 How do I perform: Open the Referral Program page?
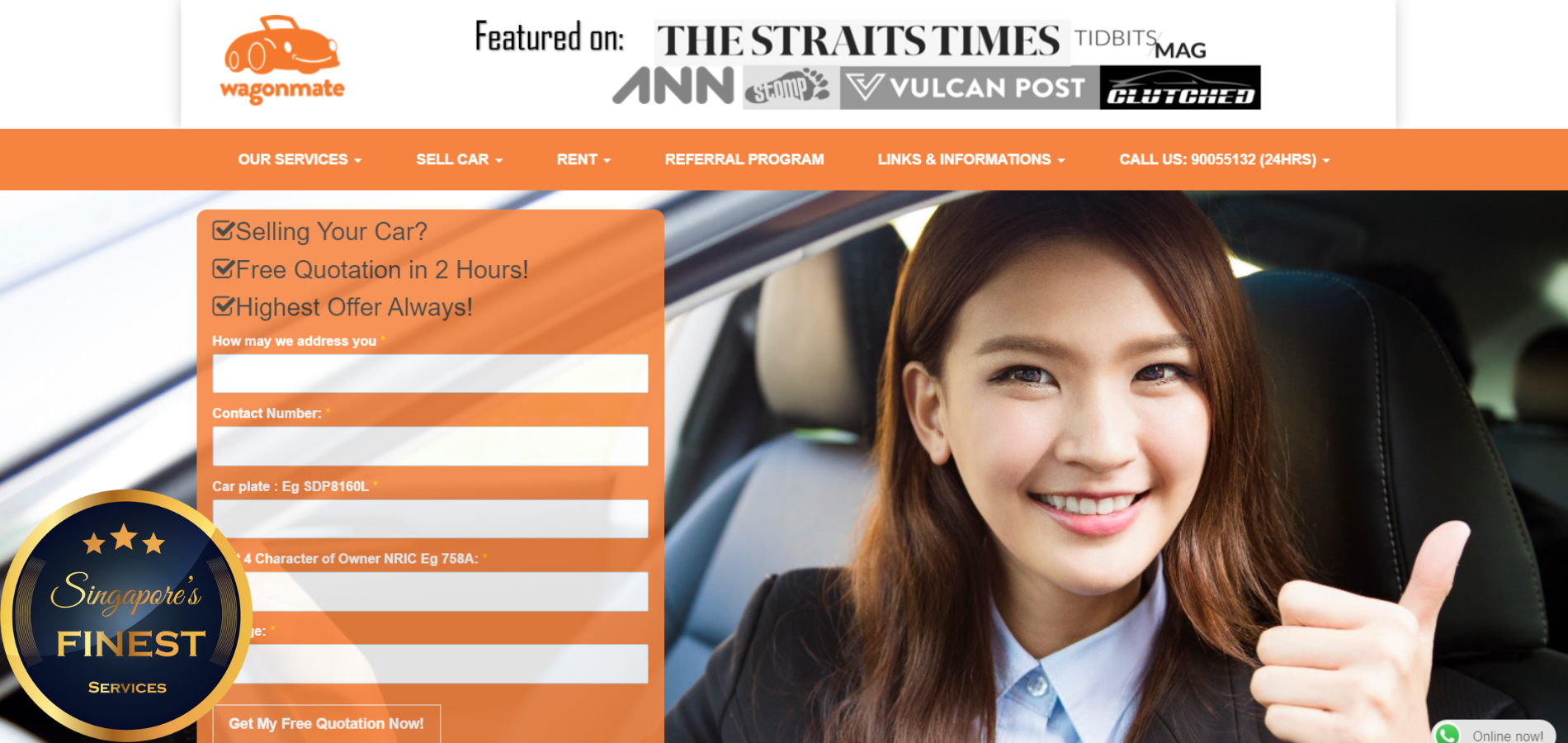click(x=744, y=159)
